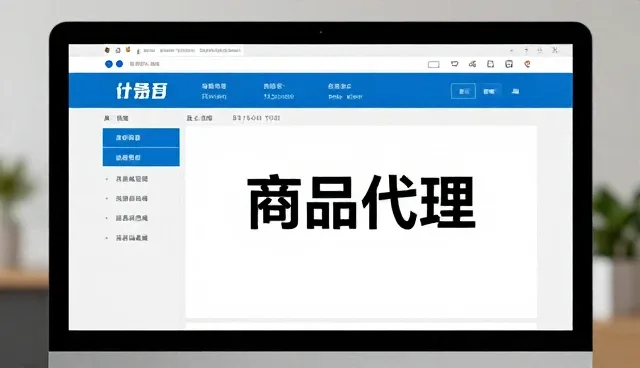Click the first blue circle left of address text
Image resolution: width=640 pixels, height=368 pixels.
click(x=109, y=64)
